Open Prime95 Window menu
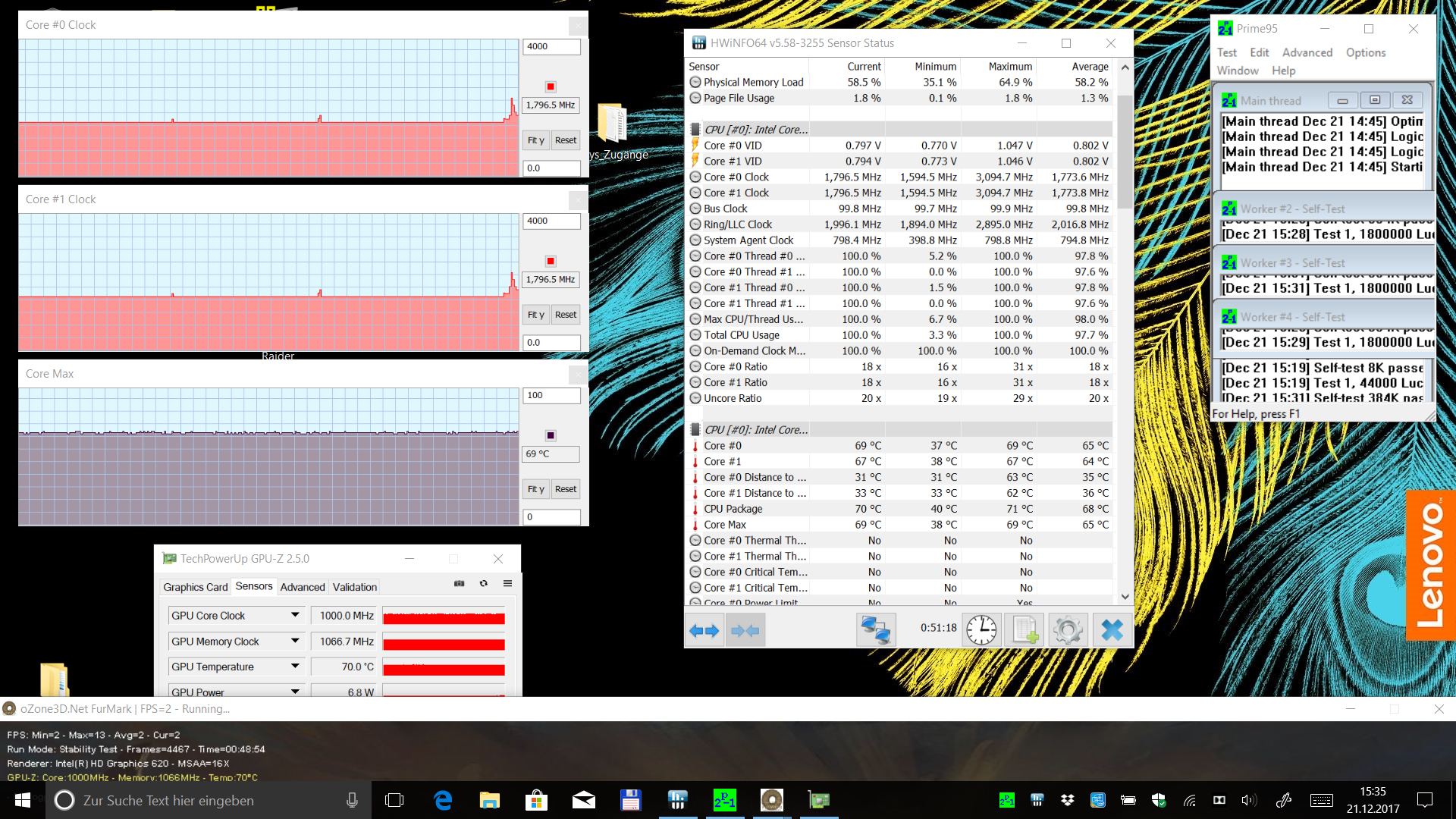Screen dimensions: 1456x819 point(1237,71)
